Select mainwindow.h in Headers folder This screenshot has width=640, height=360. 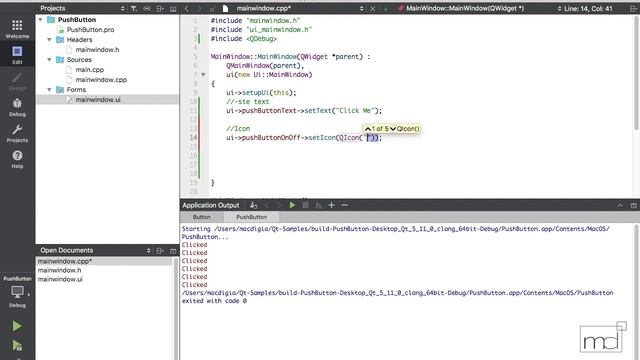[x=97, y=50]
